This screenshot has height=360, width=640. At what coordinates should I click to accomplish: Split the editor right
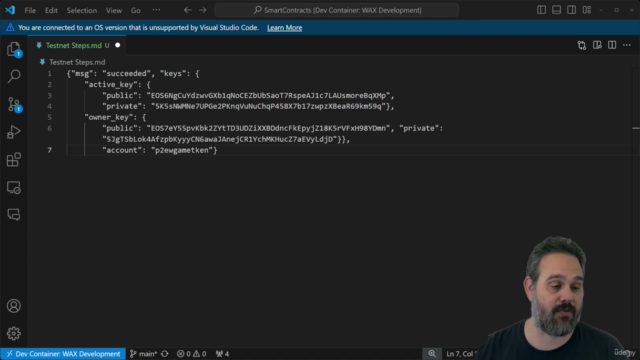pyautogui.click(x=612, y=45)
